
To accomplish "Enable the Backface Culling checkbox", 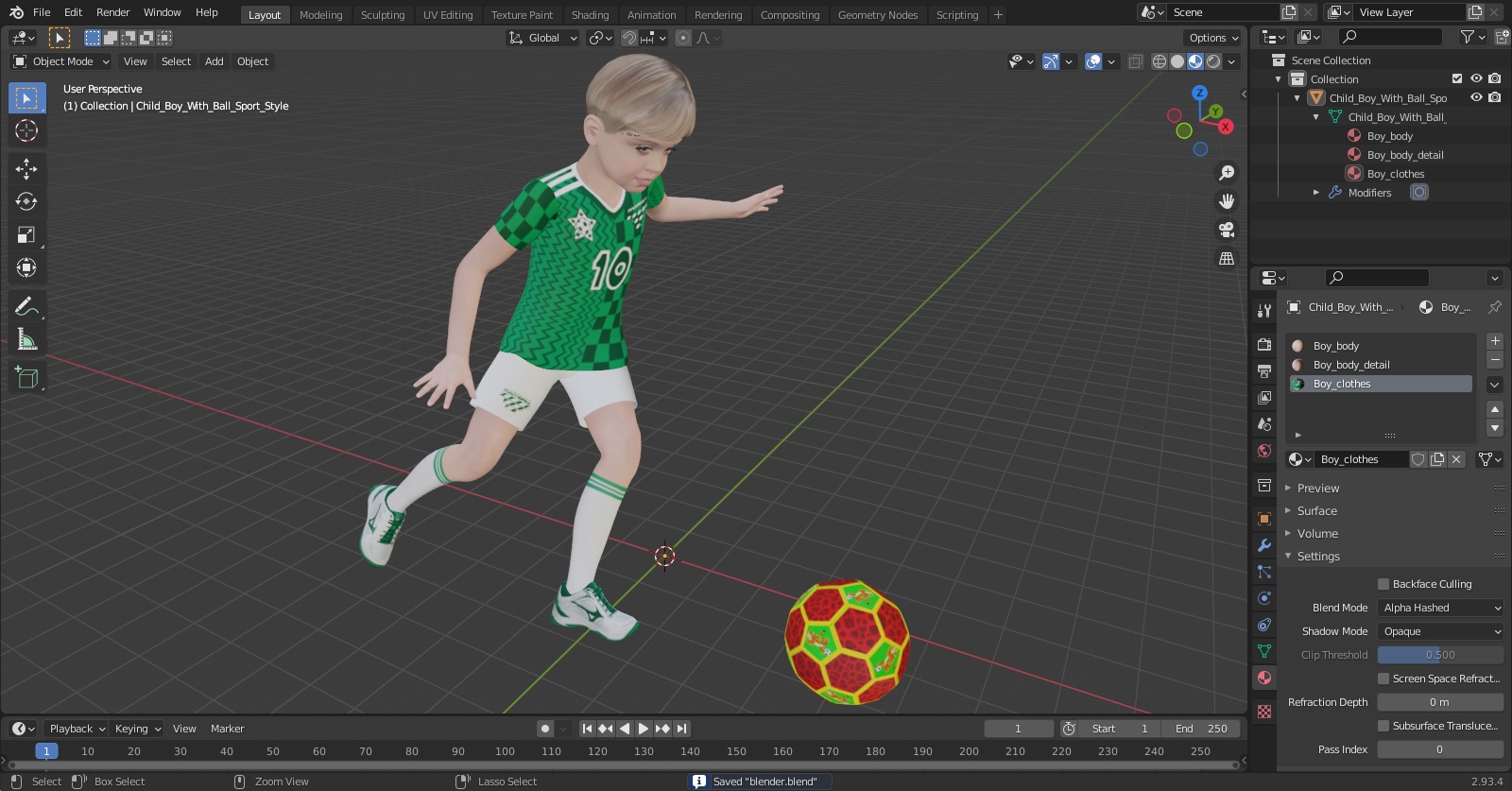I will tap(1383, 584).
